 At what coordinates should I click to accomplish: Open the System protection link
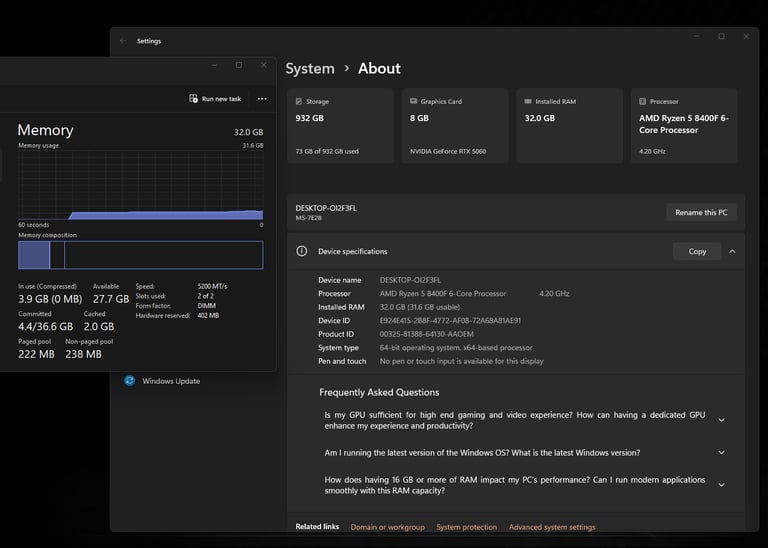pyautogui.click(x=466, y=527)
